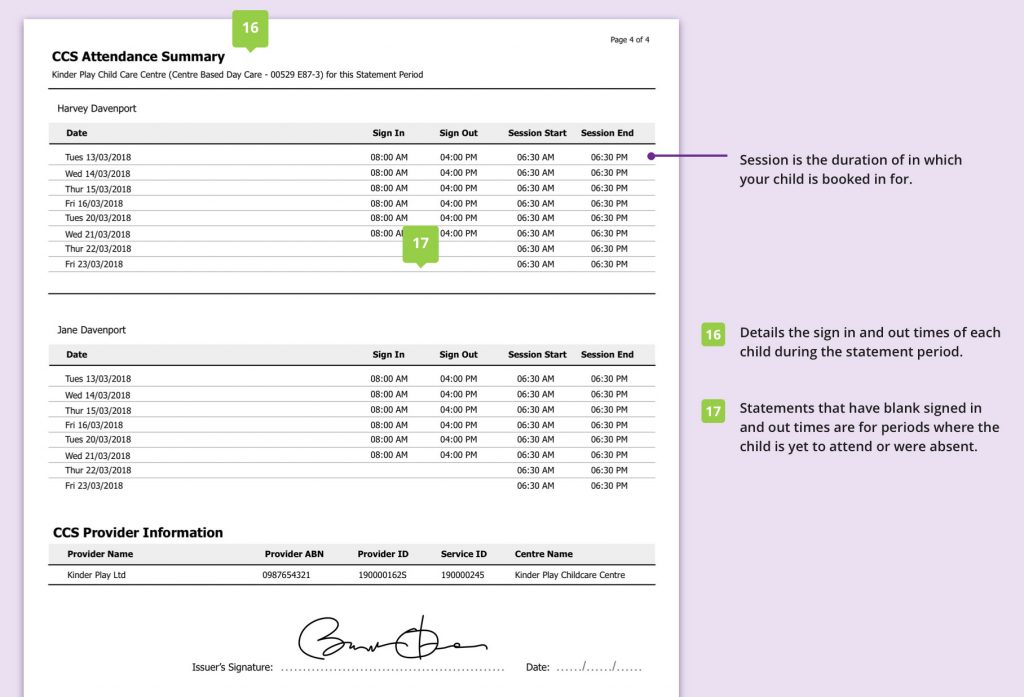Click the Service ID value 190000245

tap(462, 576)
